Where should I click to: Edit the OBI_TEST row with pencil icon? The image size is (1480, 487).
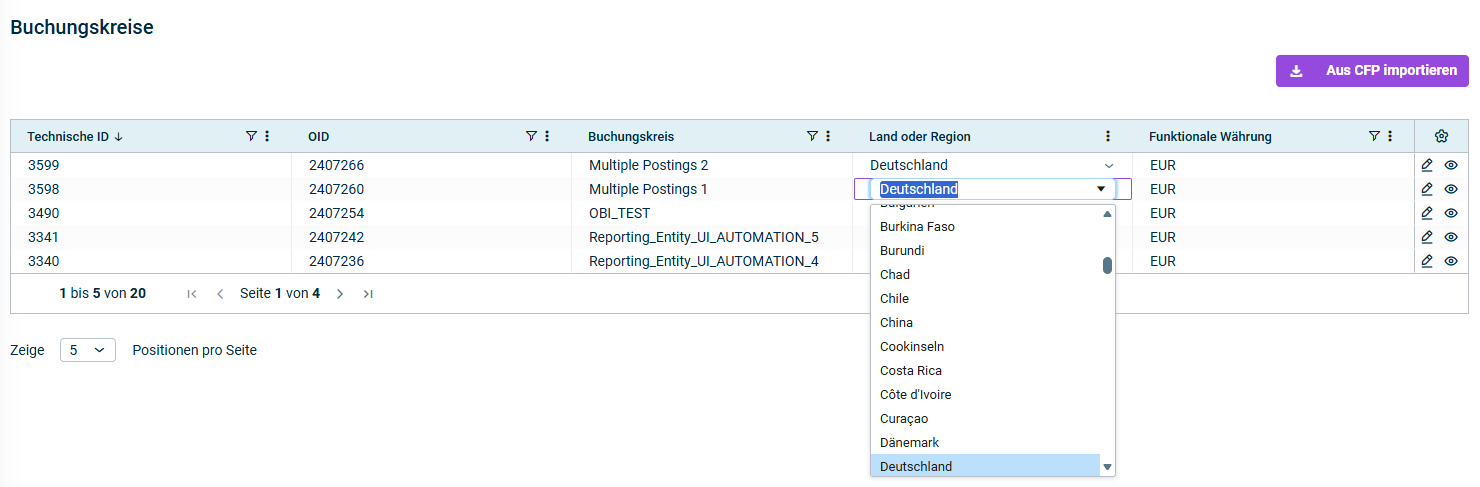[1427, 213]
